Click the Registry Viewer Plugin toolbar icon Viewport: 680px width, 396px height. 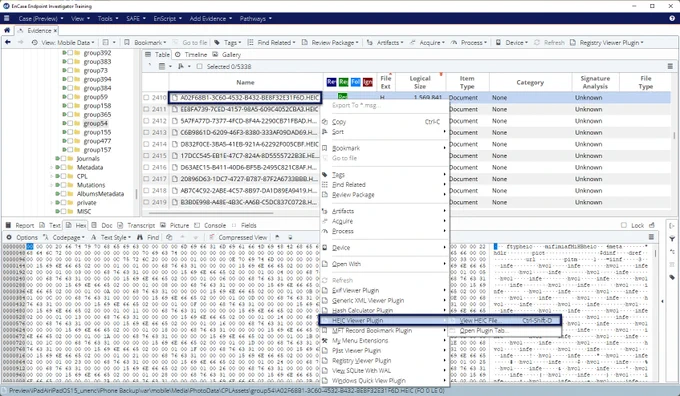click(x=573, y=43)
